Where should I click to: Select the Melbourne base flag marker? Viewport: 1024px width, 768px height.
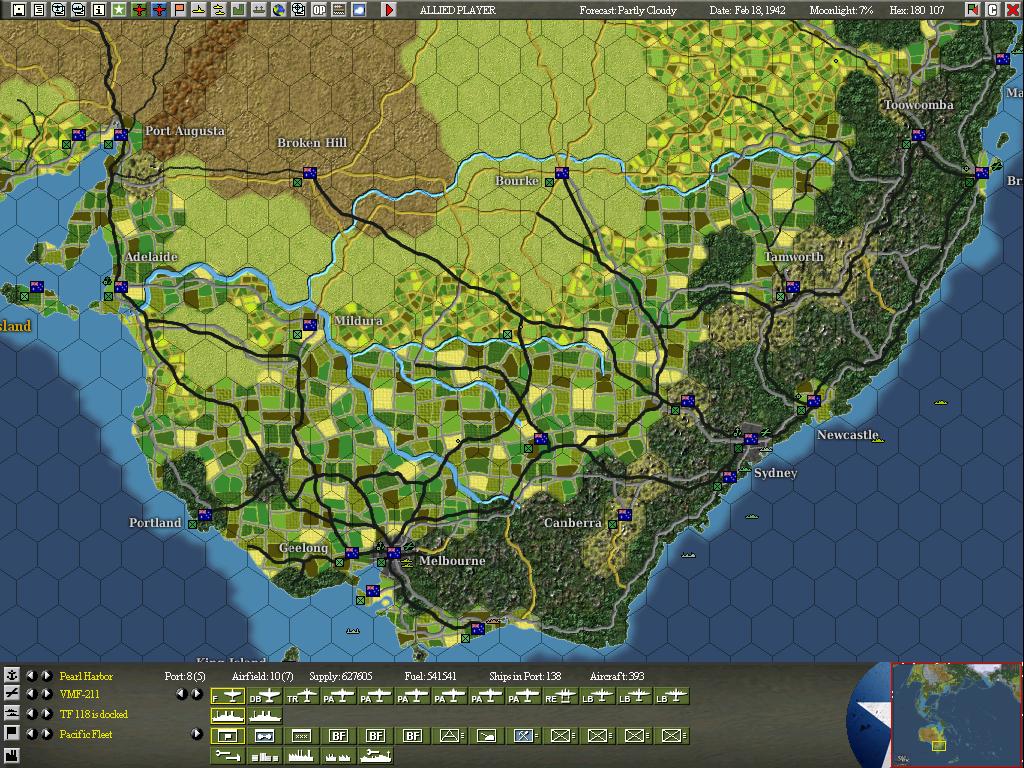[x=393, y=553]
